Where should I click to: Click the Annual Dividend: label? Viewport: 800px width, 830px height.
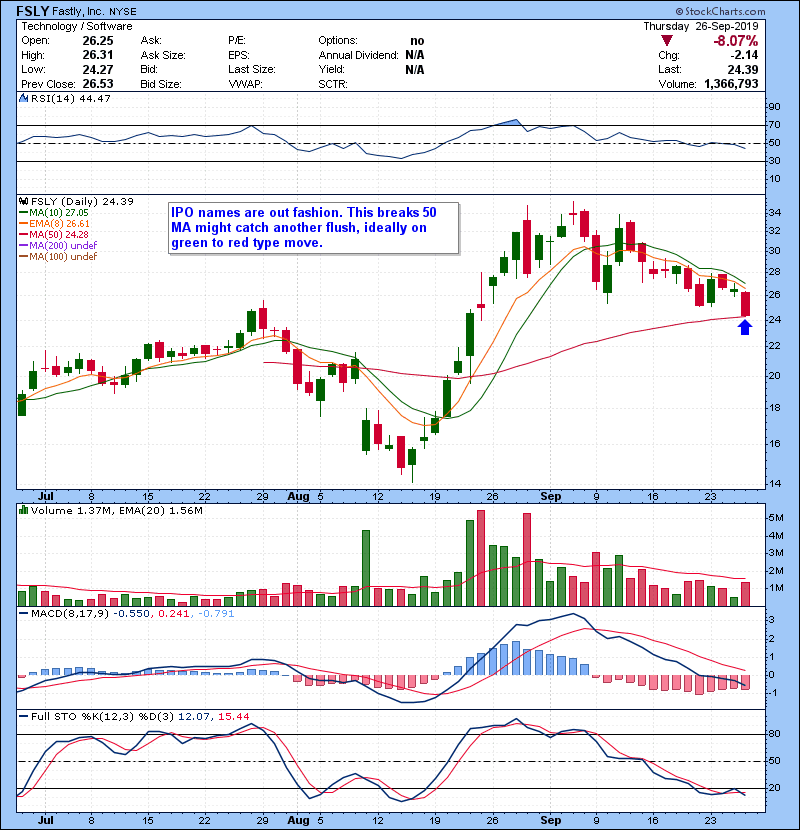point(358,55)
